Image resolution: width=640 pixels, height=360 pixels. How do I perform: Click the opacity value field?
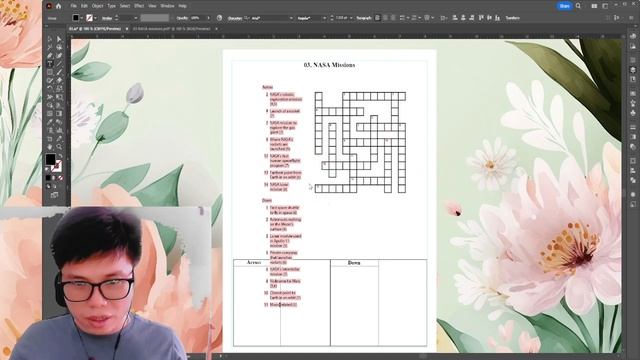(198, 18)
